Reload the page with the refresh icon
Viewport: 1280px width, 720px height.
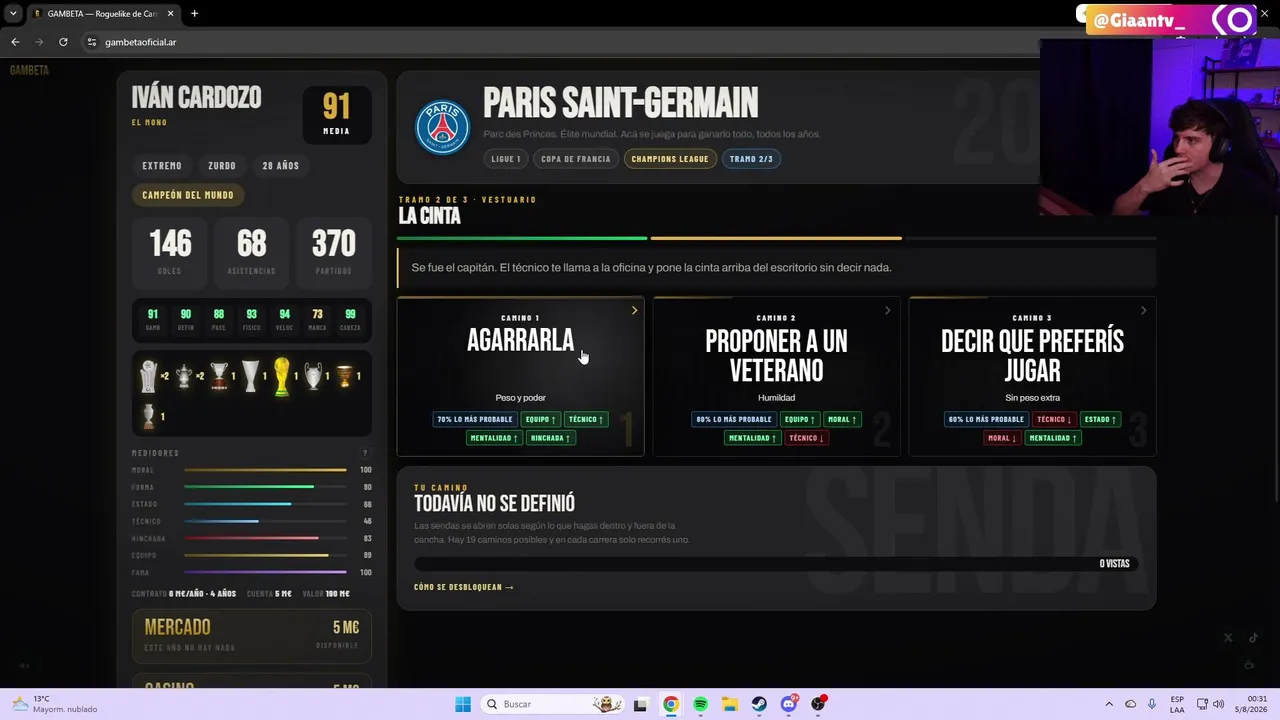point(63,42)
